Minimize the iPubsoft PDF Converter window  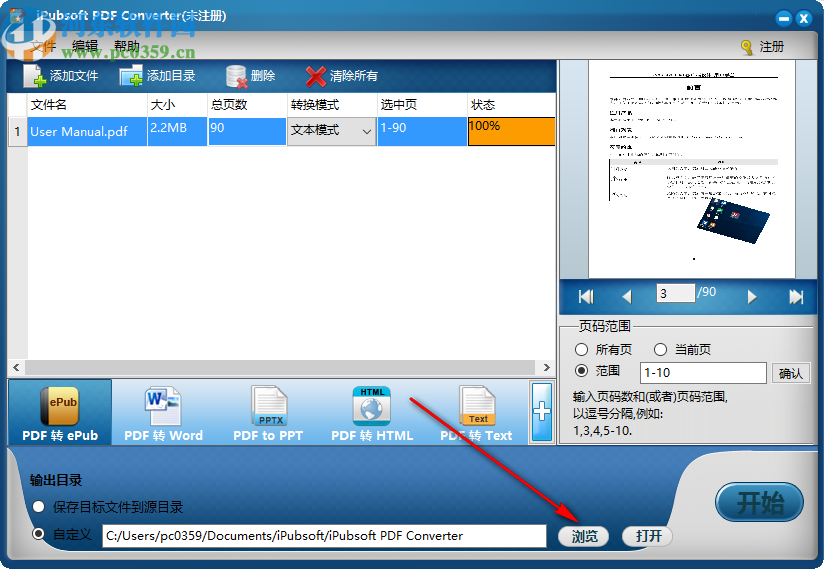tap(784, 18)
